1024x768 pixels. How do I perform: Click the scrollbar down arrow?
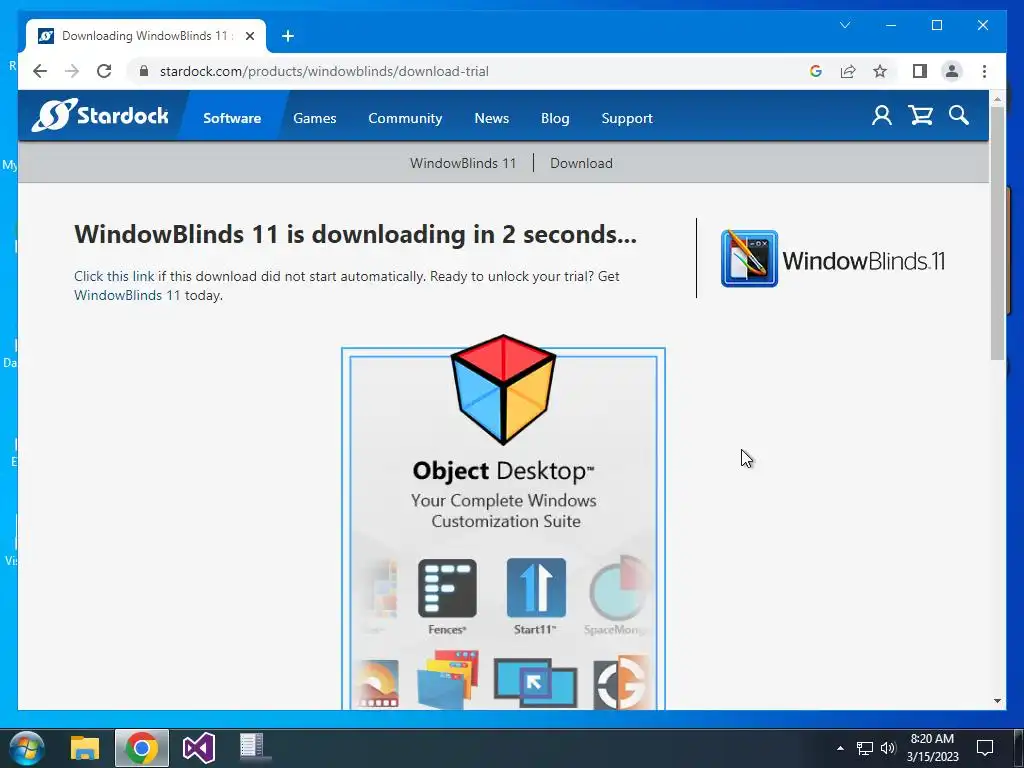coord(997,701)
